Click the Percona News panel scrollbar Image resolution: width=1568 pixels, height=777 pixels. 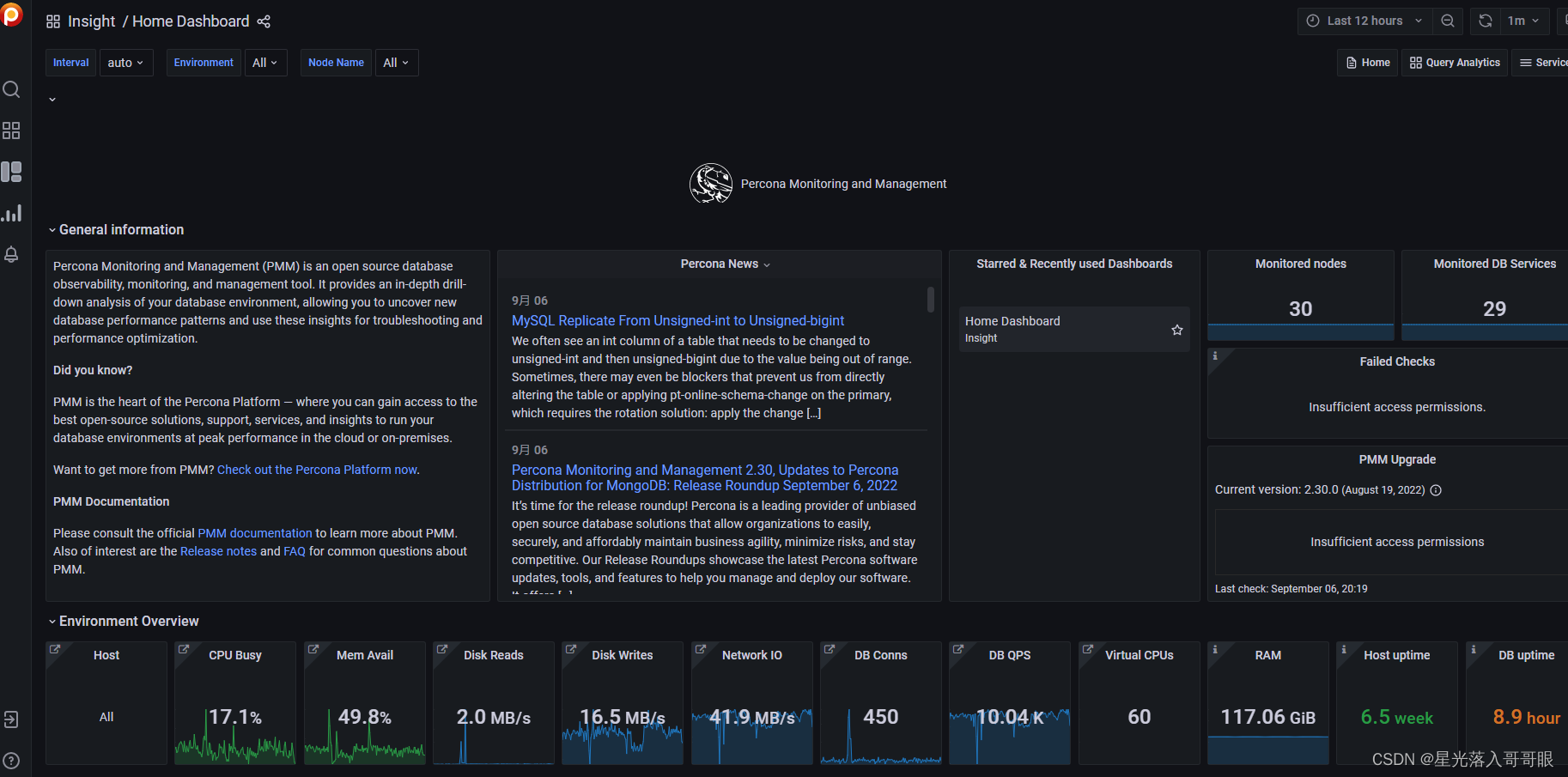pos(931,299)
